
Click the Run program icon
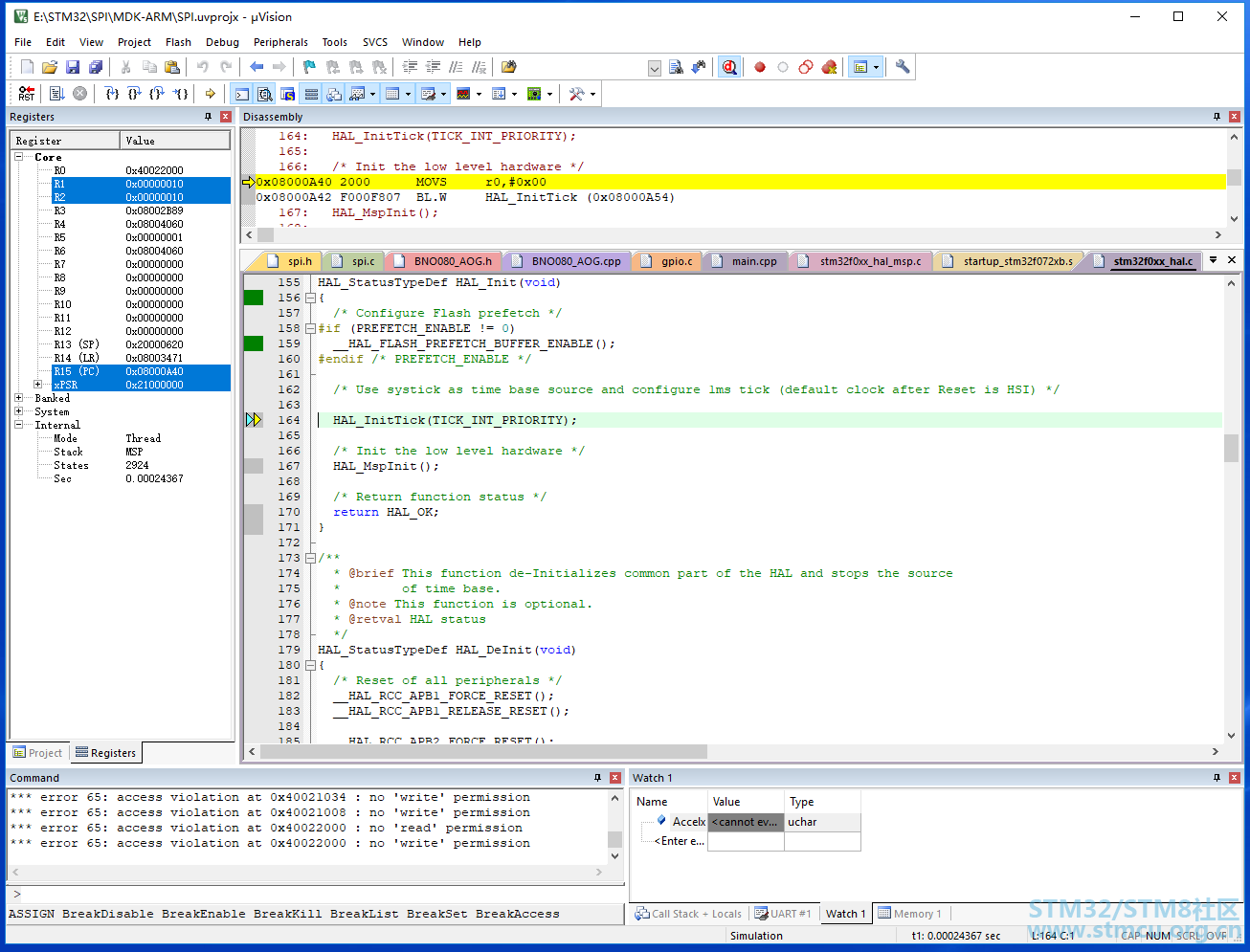(56, 94)
